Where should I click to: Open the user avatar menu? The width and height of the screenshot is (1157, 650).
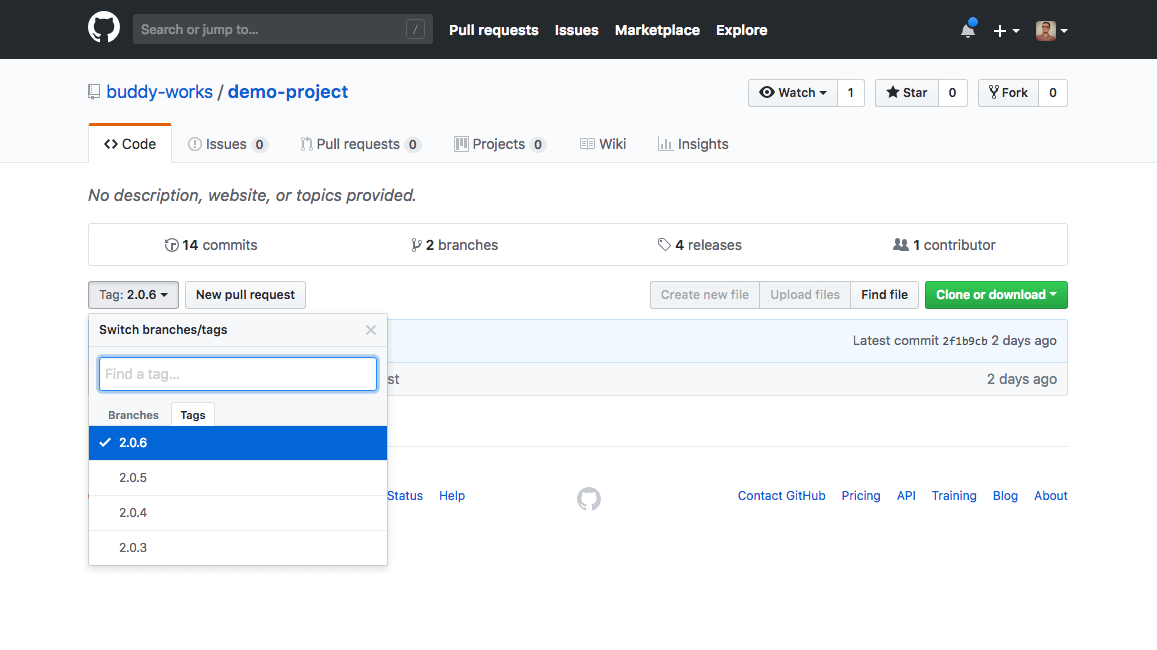[x=1051, y=30]
